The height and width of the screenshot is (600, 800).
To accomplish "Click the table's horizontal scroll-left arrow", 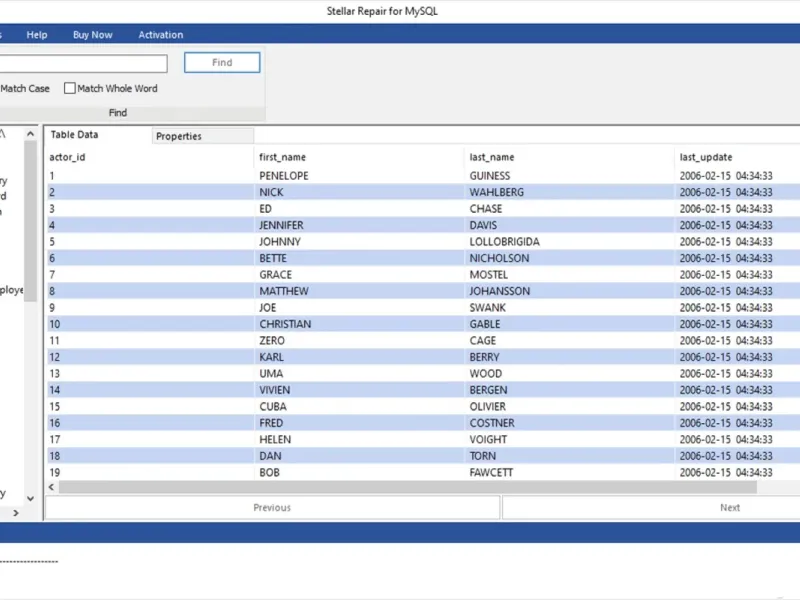I will point(51,487).
